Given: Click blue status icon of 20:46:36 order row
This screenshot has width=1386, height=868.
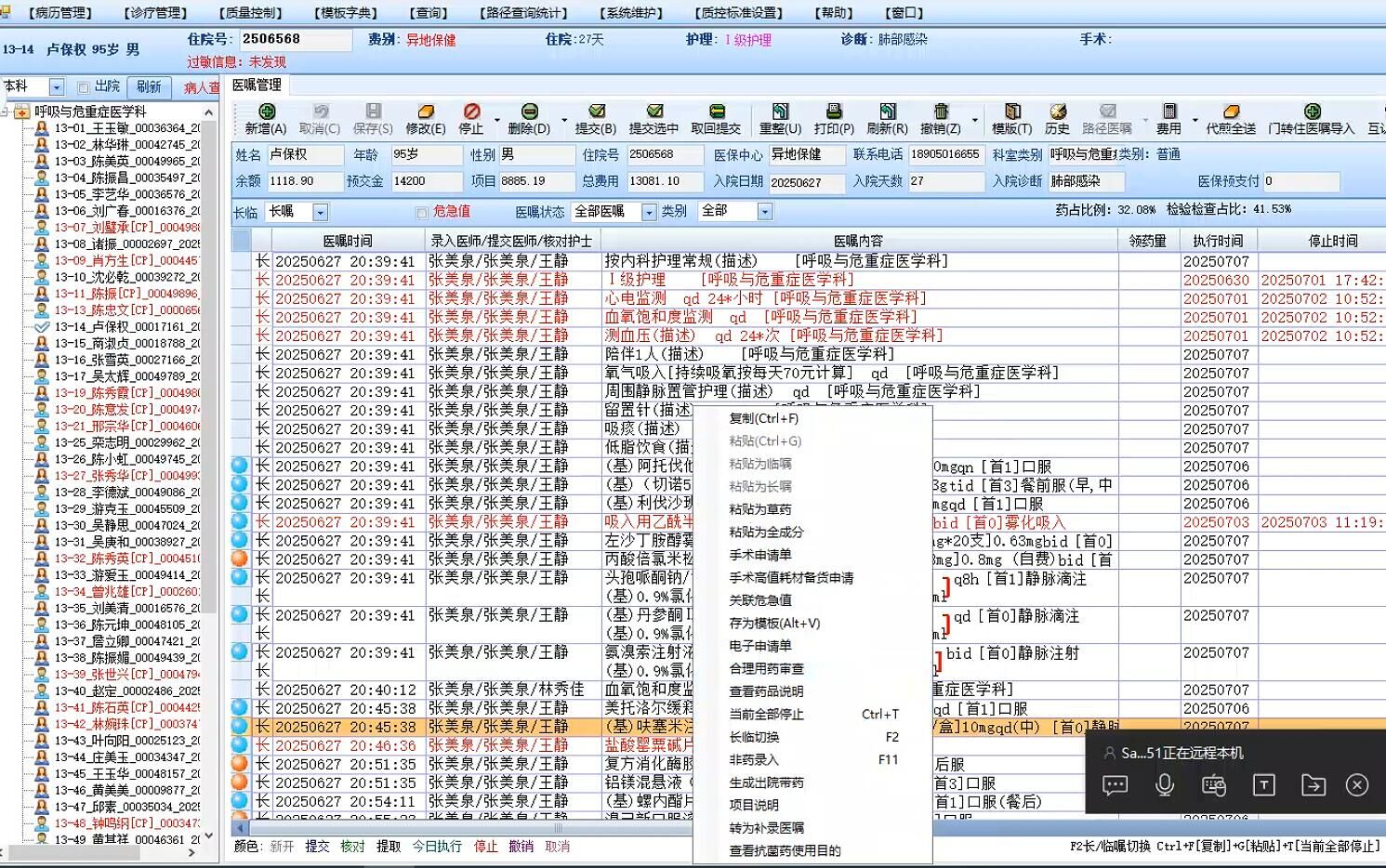Looking at the screenshot, I should click(x=240, y=745).
